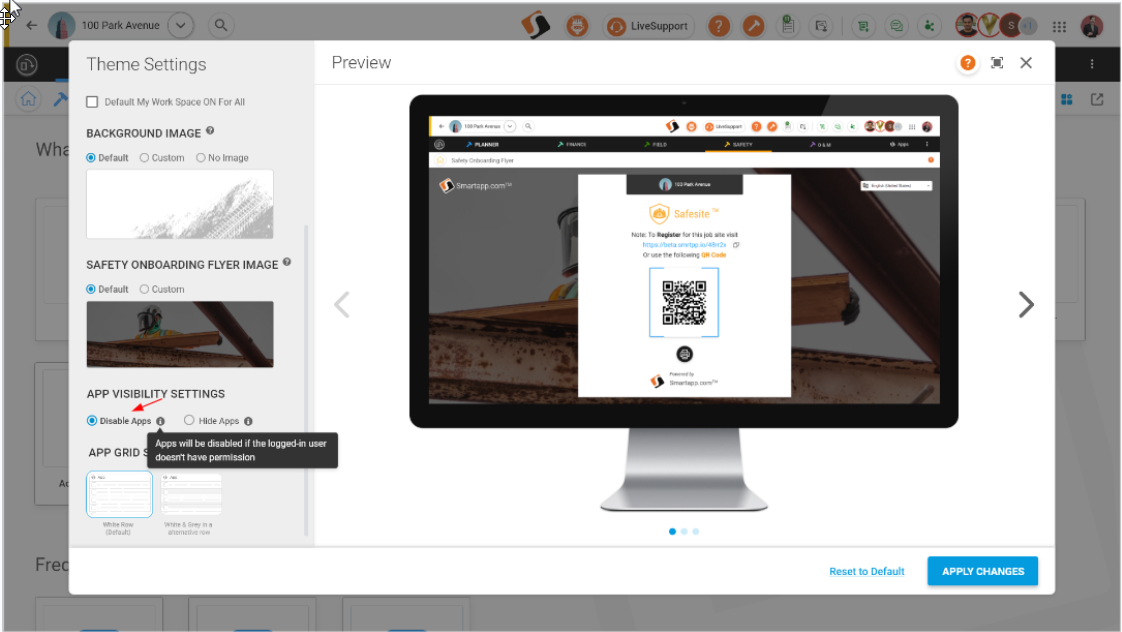Select No Image background radio
The height and width of the screenshot is (632, 1122).
pyautogui.click(x=200, y=157)
